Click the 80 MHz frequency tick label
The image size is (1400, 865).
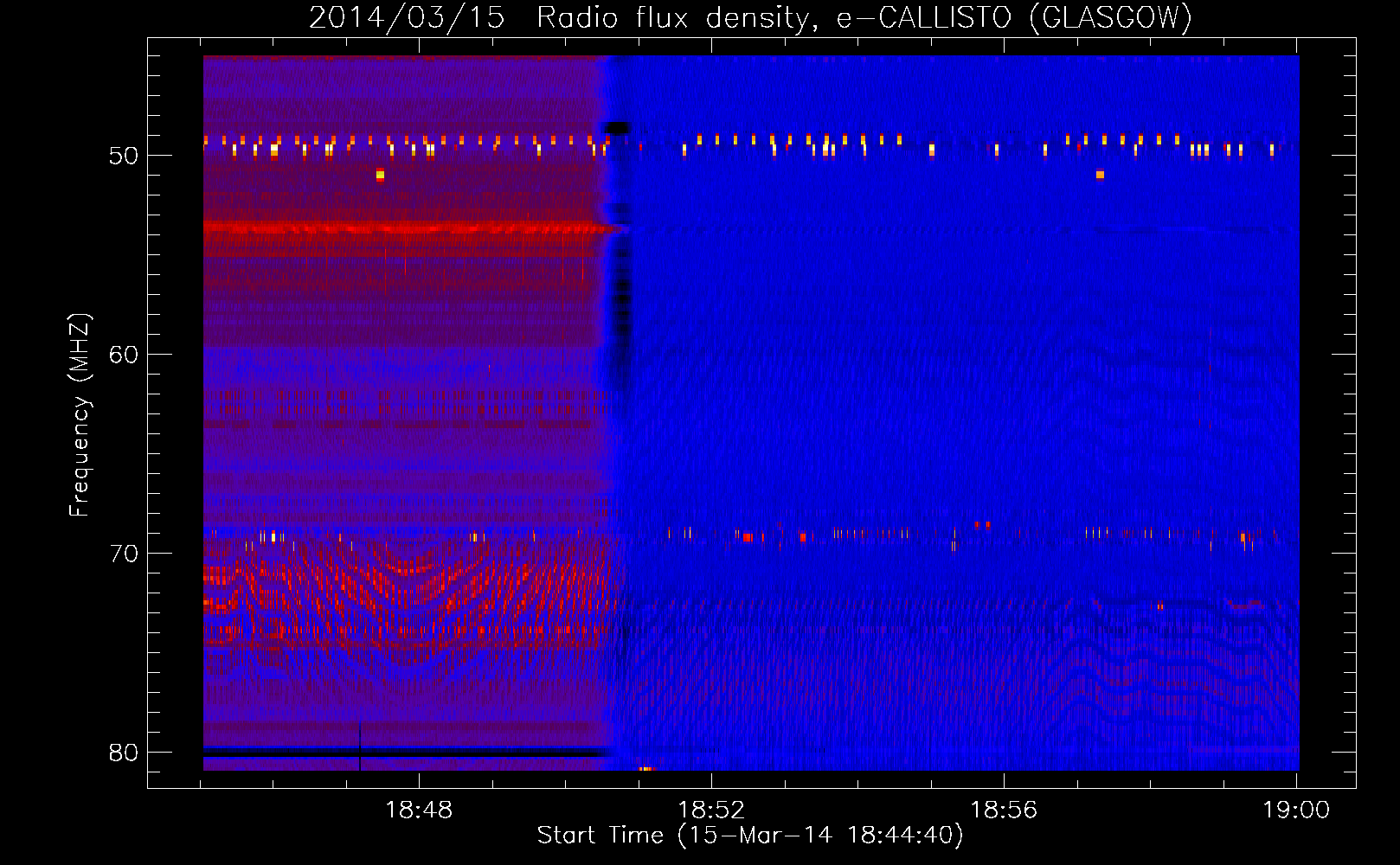[124, 753]
